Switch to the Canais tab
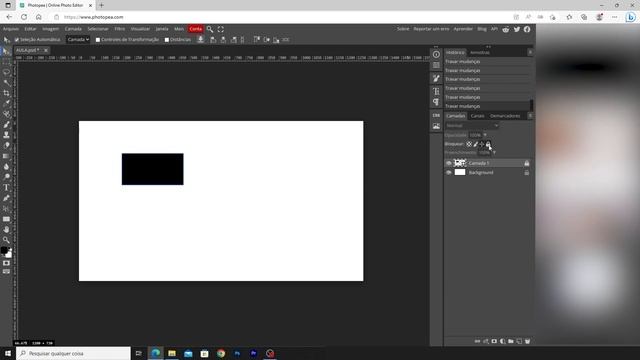This screenshot has width=640, height=360. coord(477,116)
